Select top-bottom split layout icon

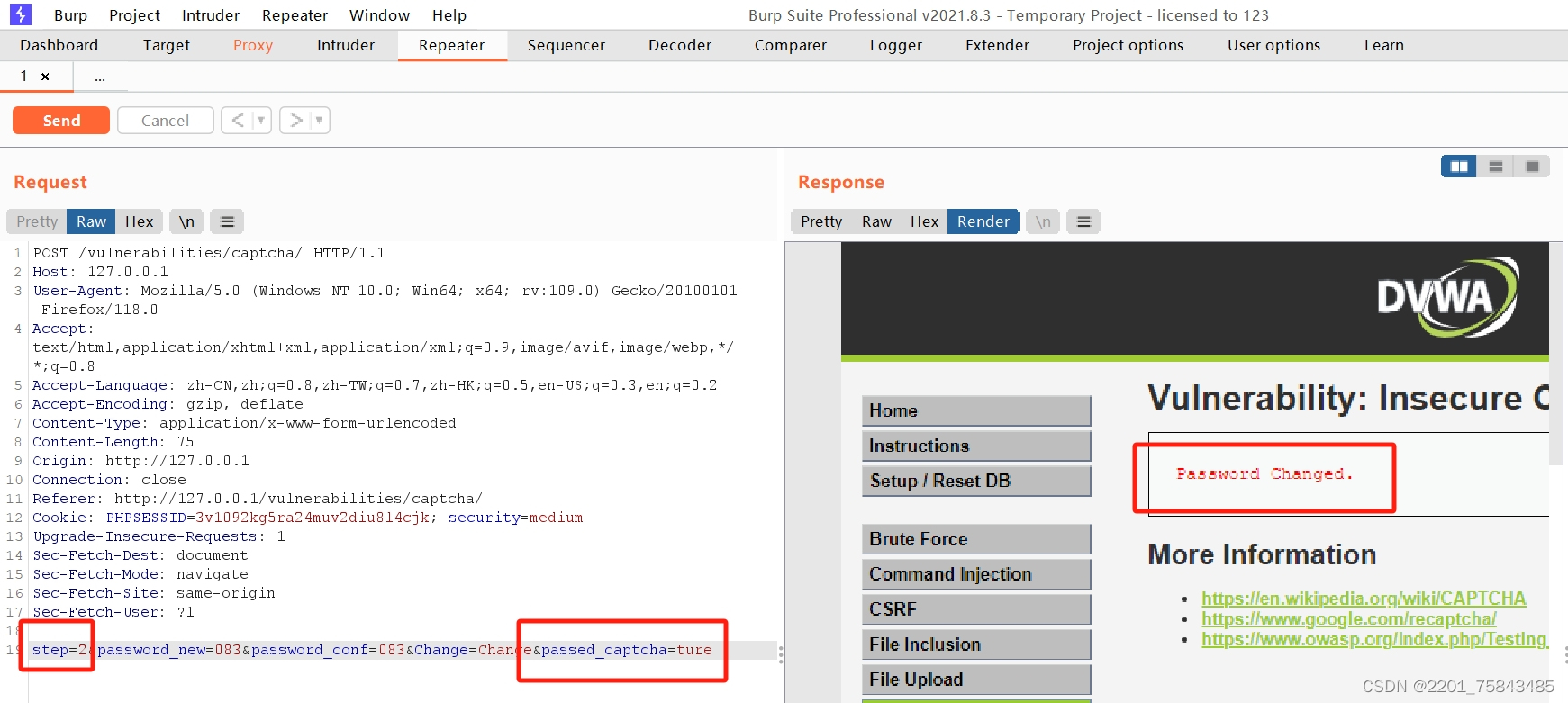click(1496, 167)
